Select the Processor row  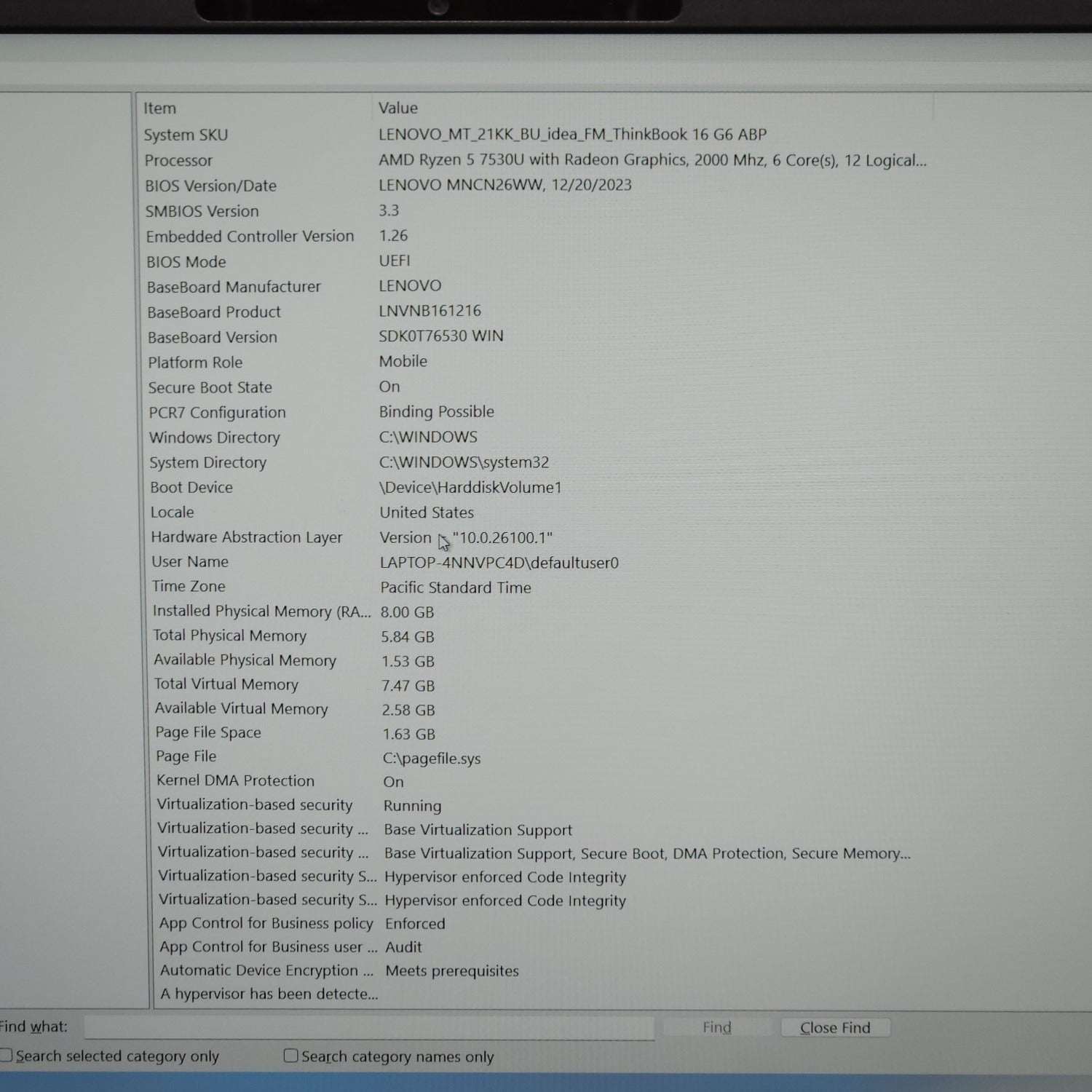coord(178,161)
